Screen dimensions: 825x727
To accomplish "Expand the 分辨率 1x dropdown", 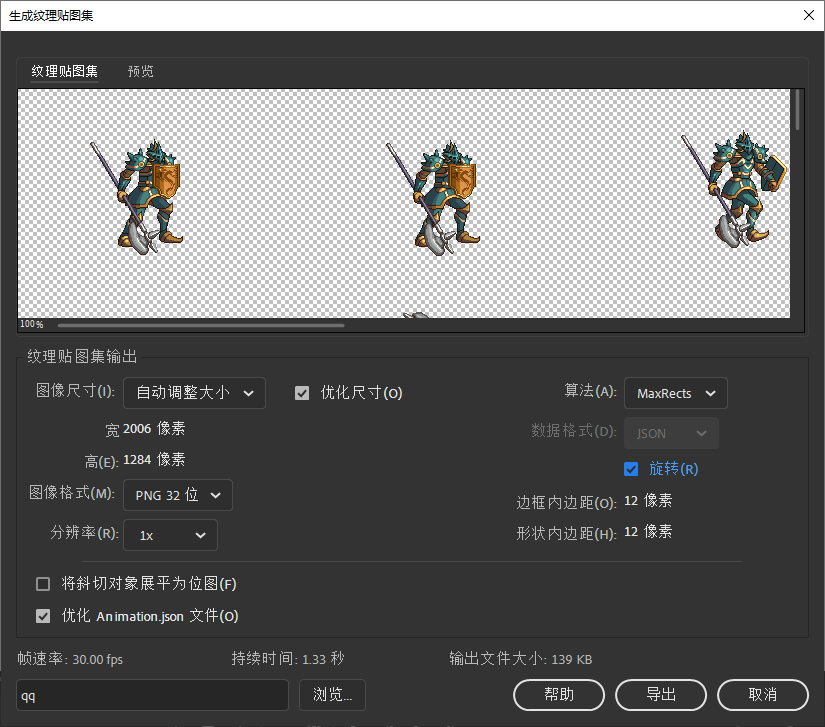I will click(170, 535).
